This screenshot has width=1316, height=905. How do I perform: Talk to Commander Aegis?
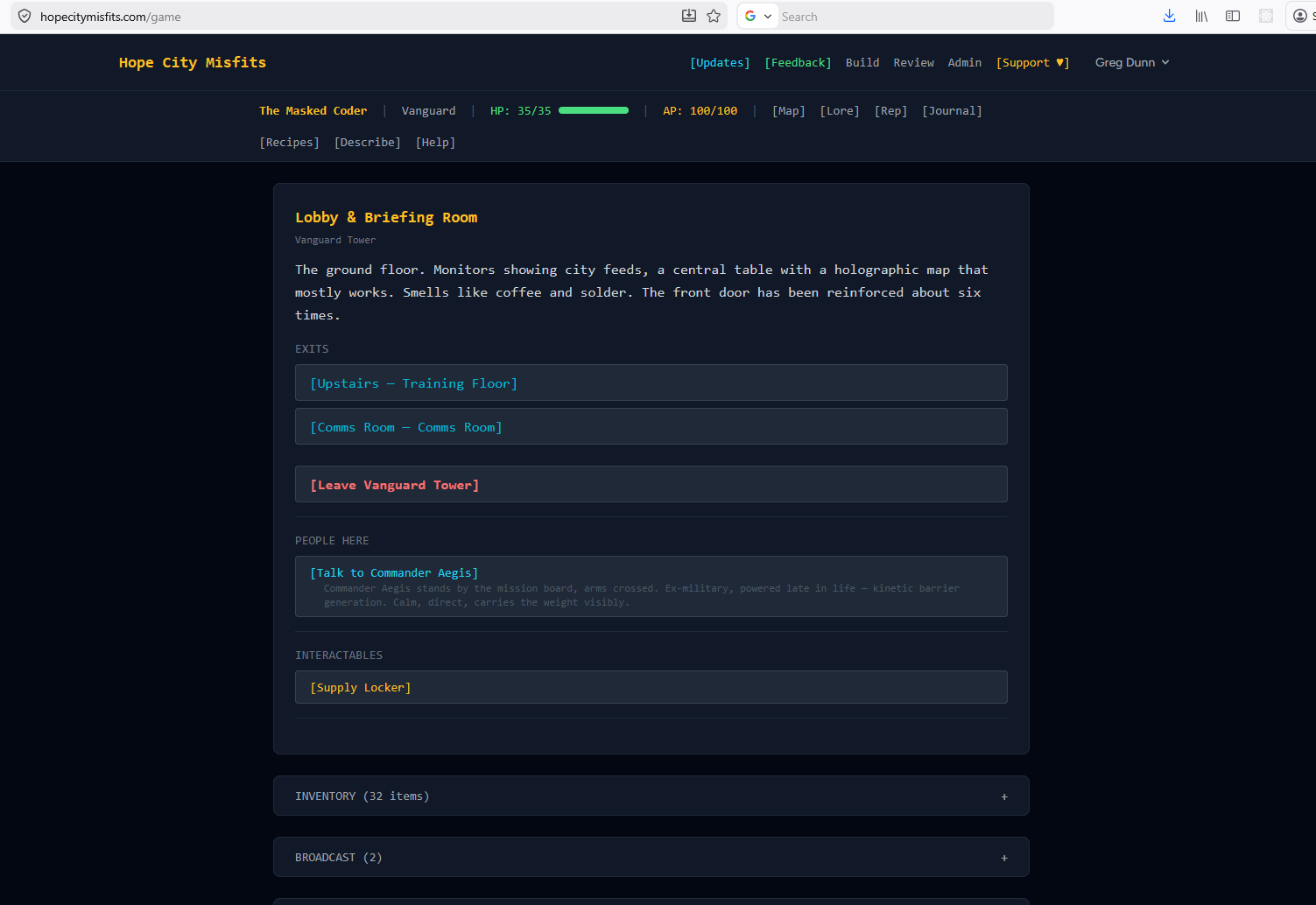(x=394, y=572)
